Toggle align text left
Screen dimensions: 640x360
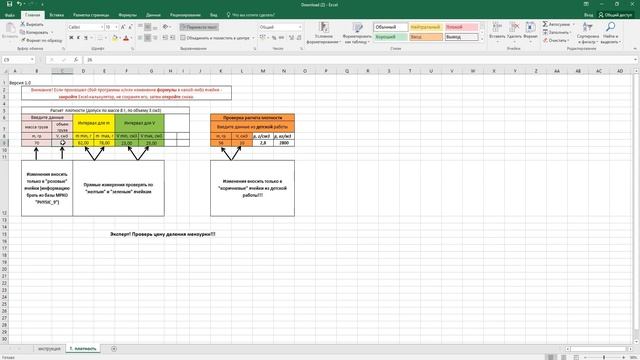(x=140, y=38)
